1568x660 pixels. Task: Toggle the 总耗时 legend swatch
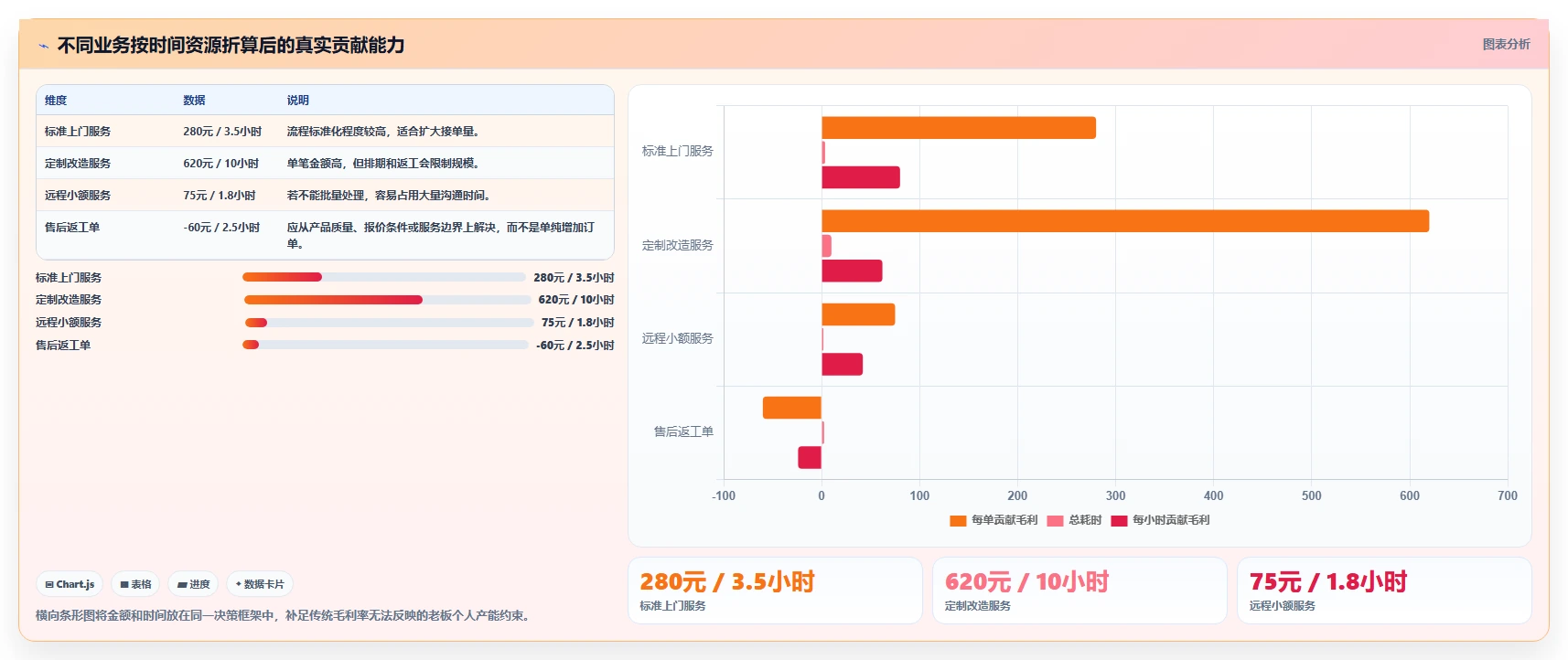(x=1055, y=520)
